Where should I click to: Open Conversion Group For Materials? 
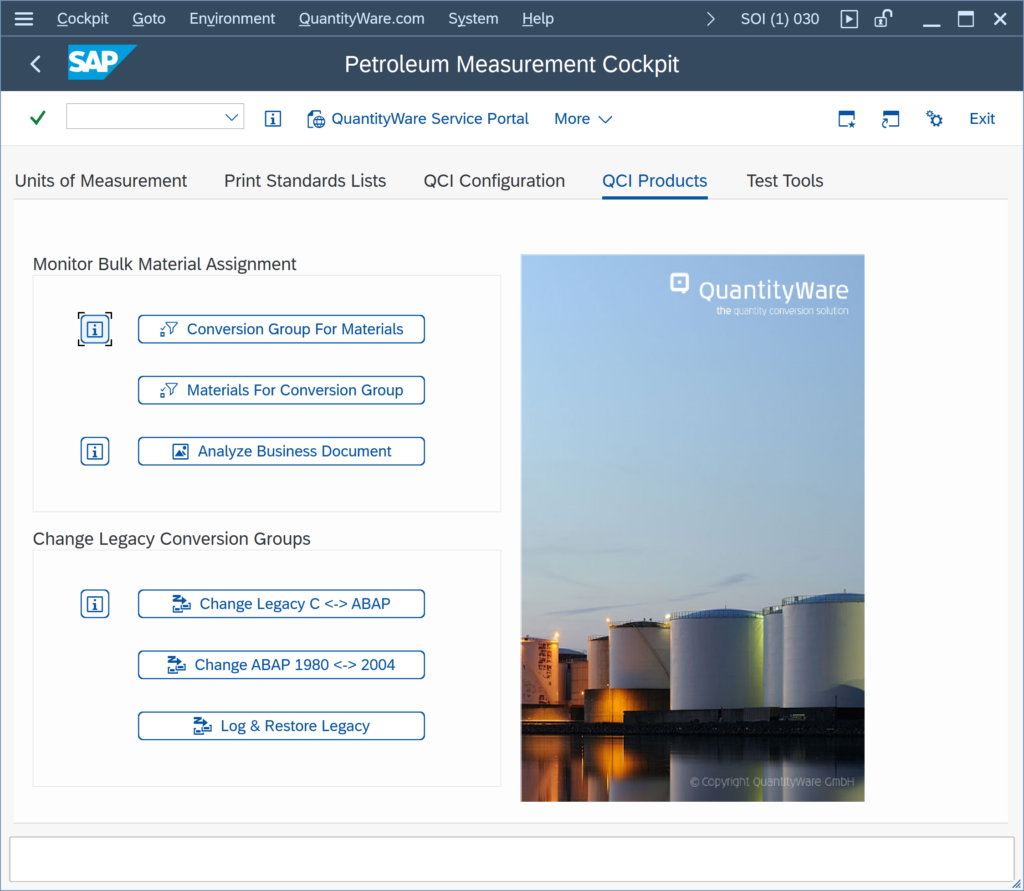(x=281, y=329)
